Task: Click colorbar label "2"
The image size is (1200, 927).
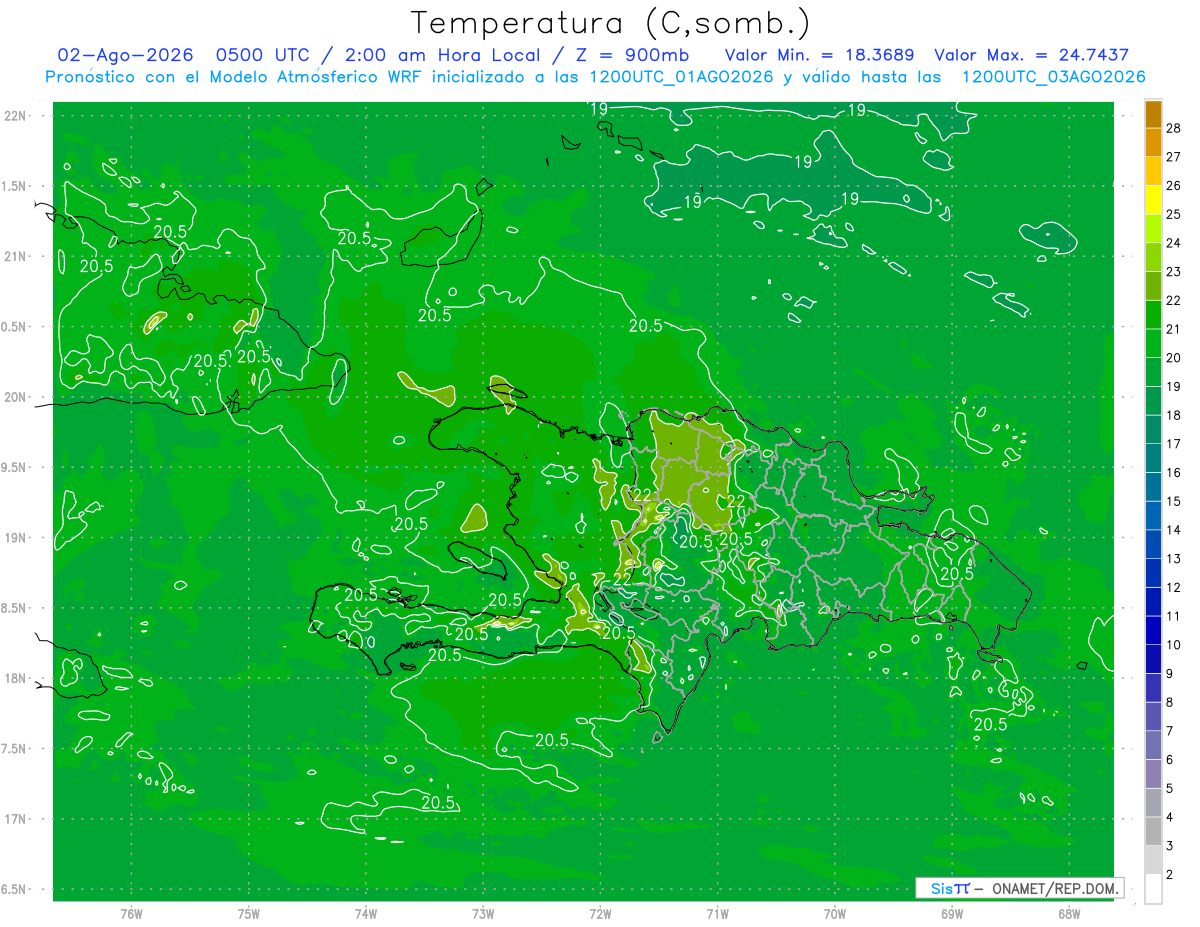Action: point(1170,875)
